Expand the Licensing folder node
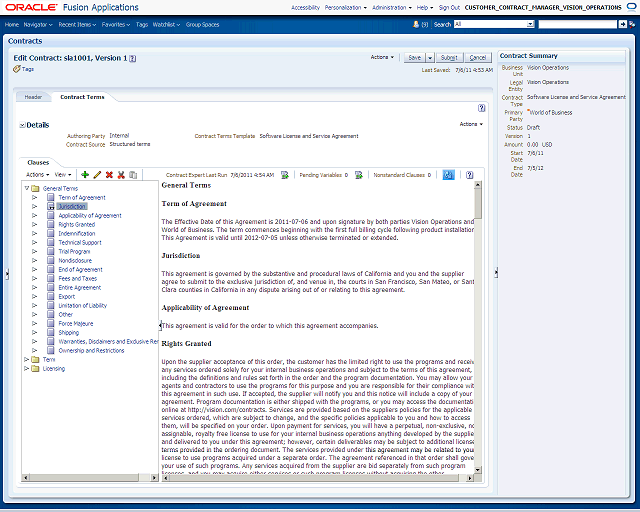The height and width of the screenshot is (512, 640). [27, 368]
